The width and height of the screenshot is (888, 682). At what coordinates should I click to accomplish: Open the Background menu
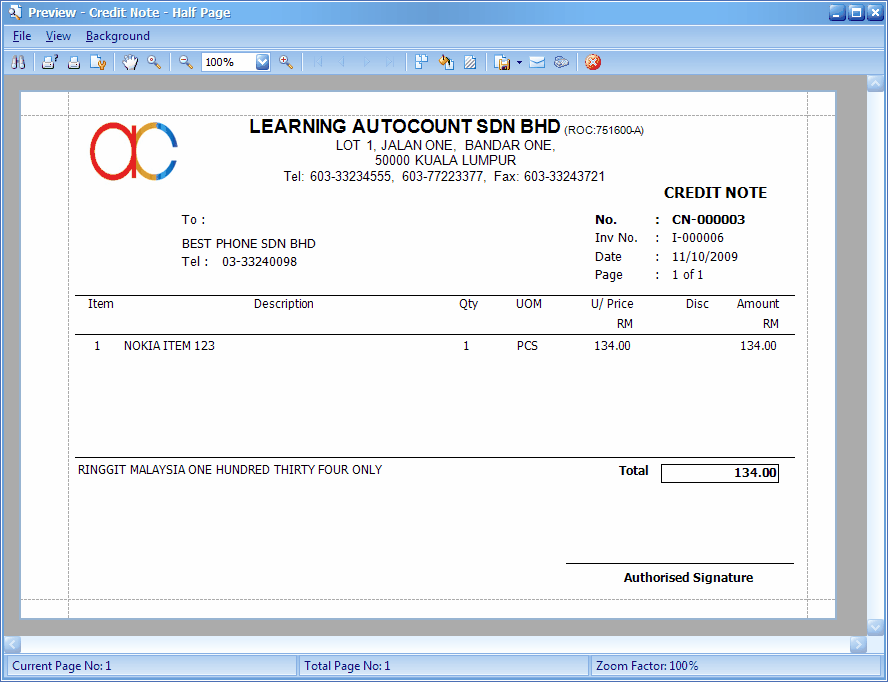118,36
